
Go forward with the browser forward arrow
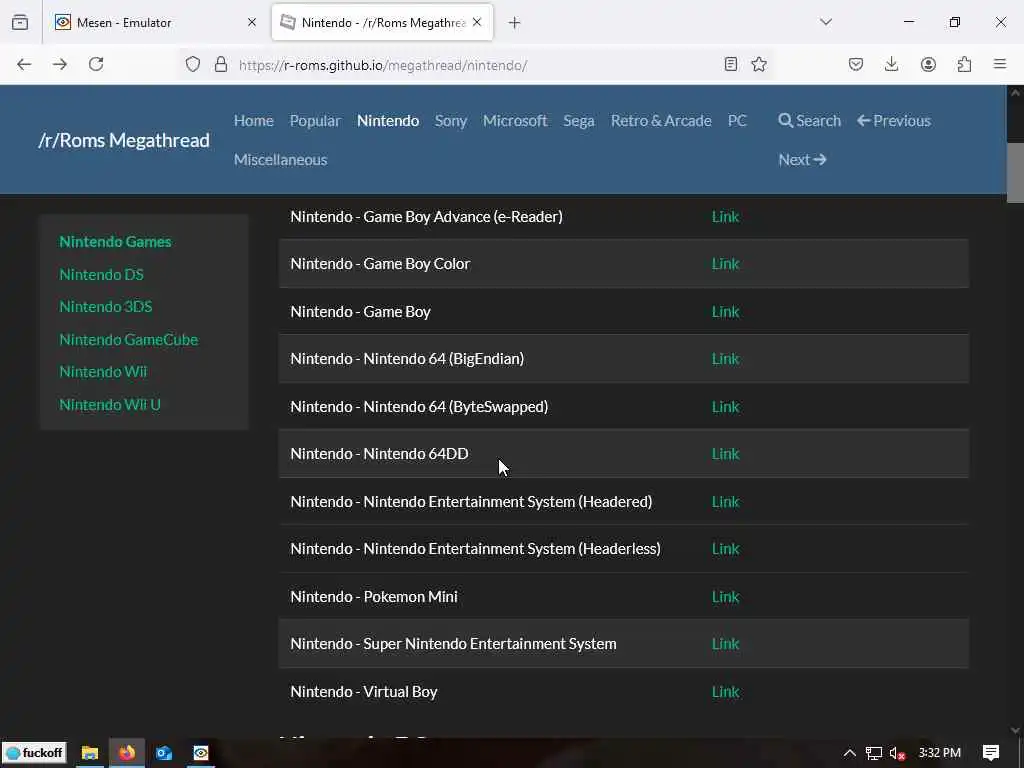(60, 64)
